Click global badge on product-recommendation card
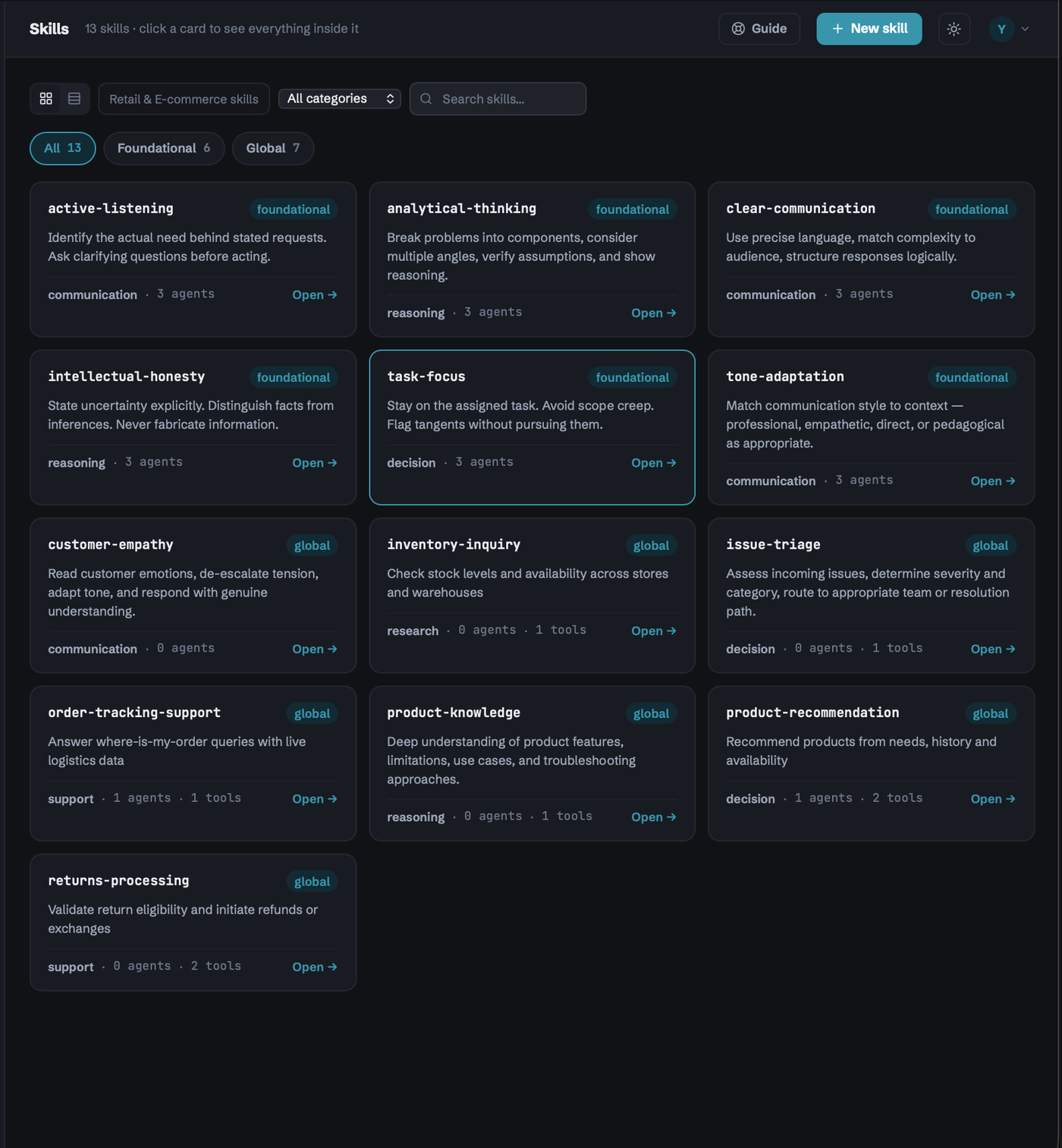This screenshot has width=1062, height=1148. (x=991, y=713)
